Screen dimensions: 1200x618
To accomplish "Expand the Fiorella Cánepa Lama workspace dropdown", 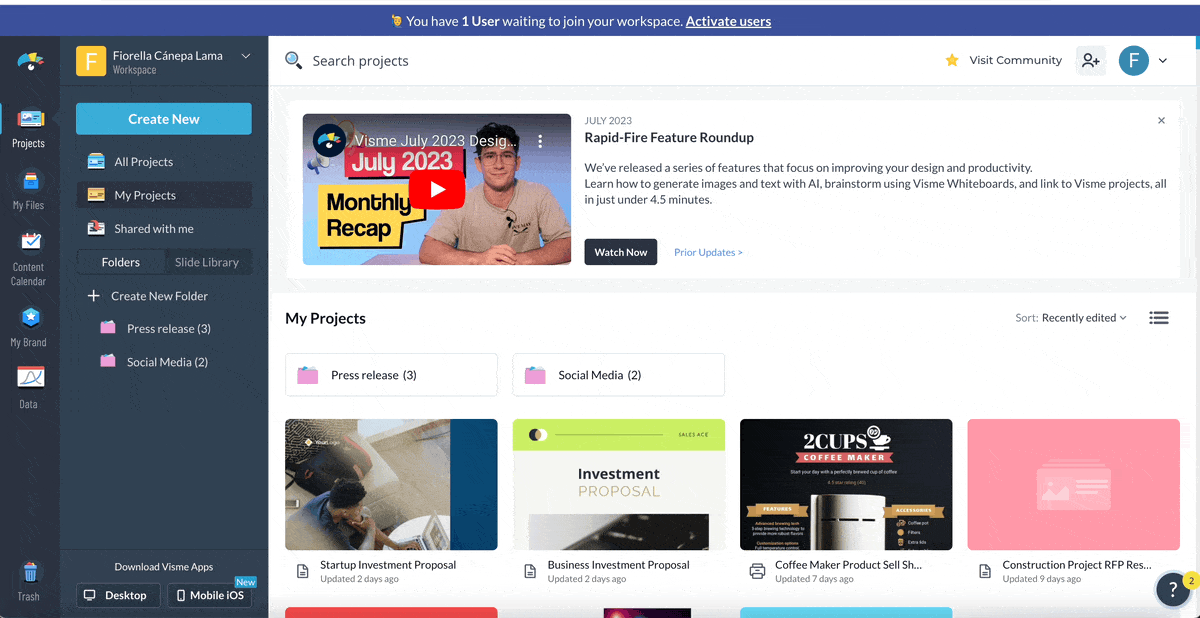I will click(x=246, y=57).
